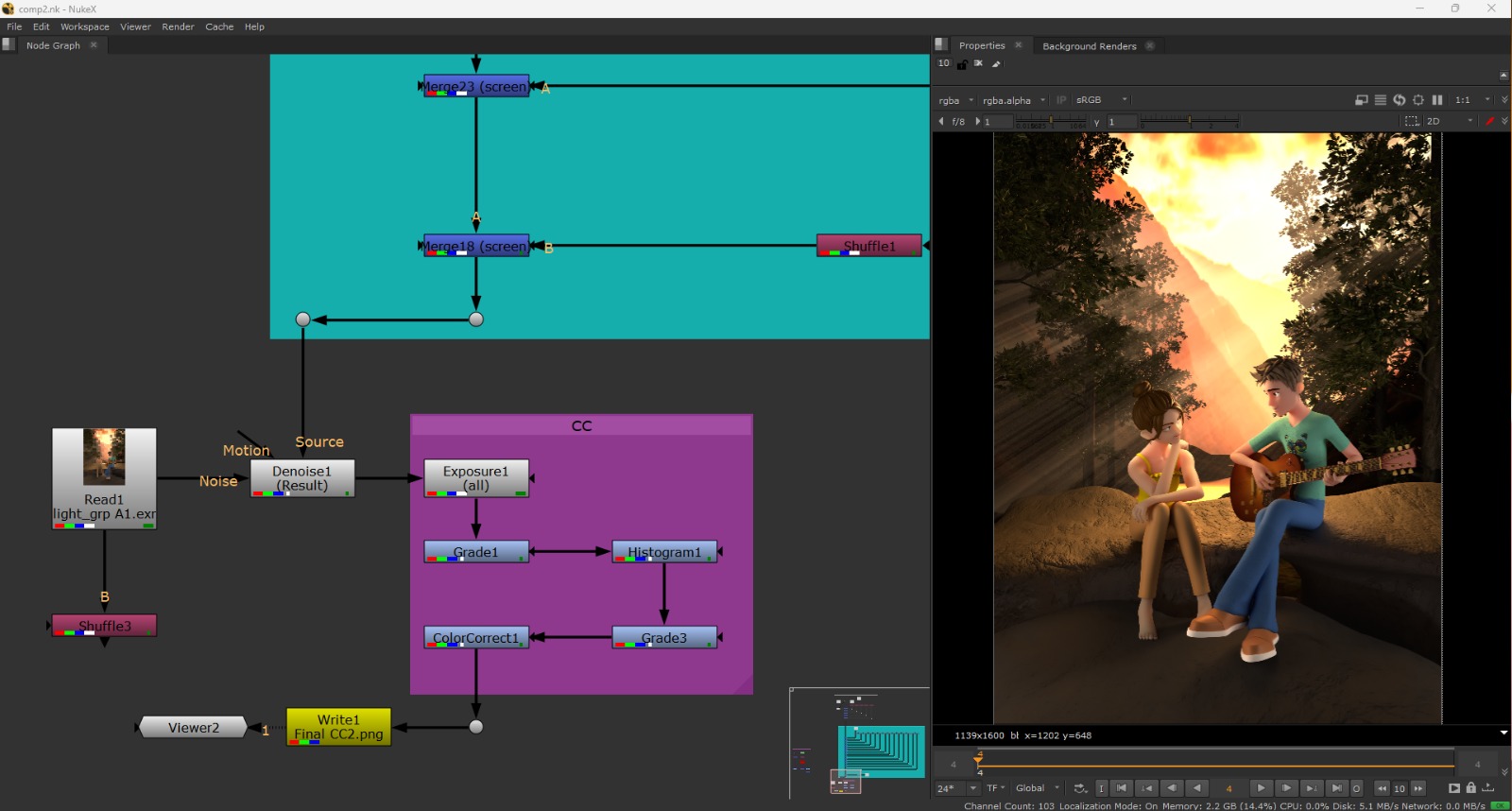The width and height of the screenshot is (1512, 811).
Task: Select the Write1 node
Action: (338, 727)
